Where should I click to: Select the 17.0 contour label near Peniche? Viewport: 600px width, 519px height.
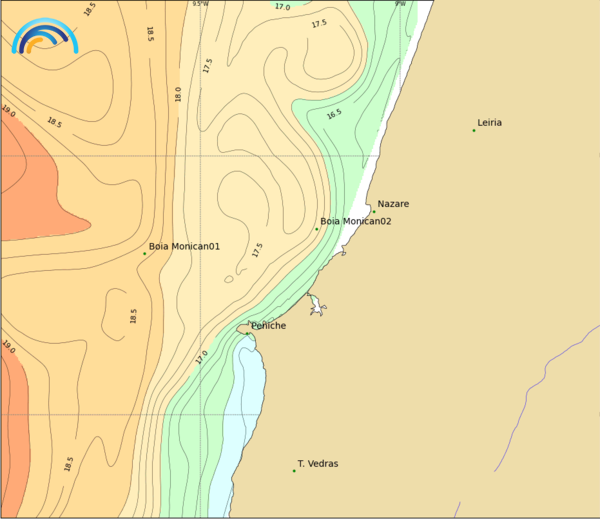coord(202,355)
